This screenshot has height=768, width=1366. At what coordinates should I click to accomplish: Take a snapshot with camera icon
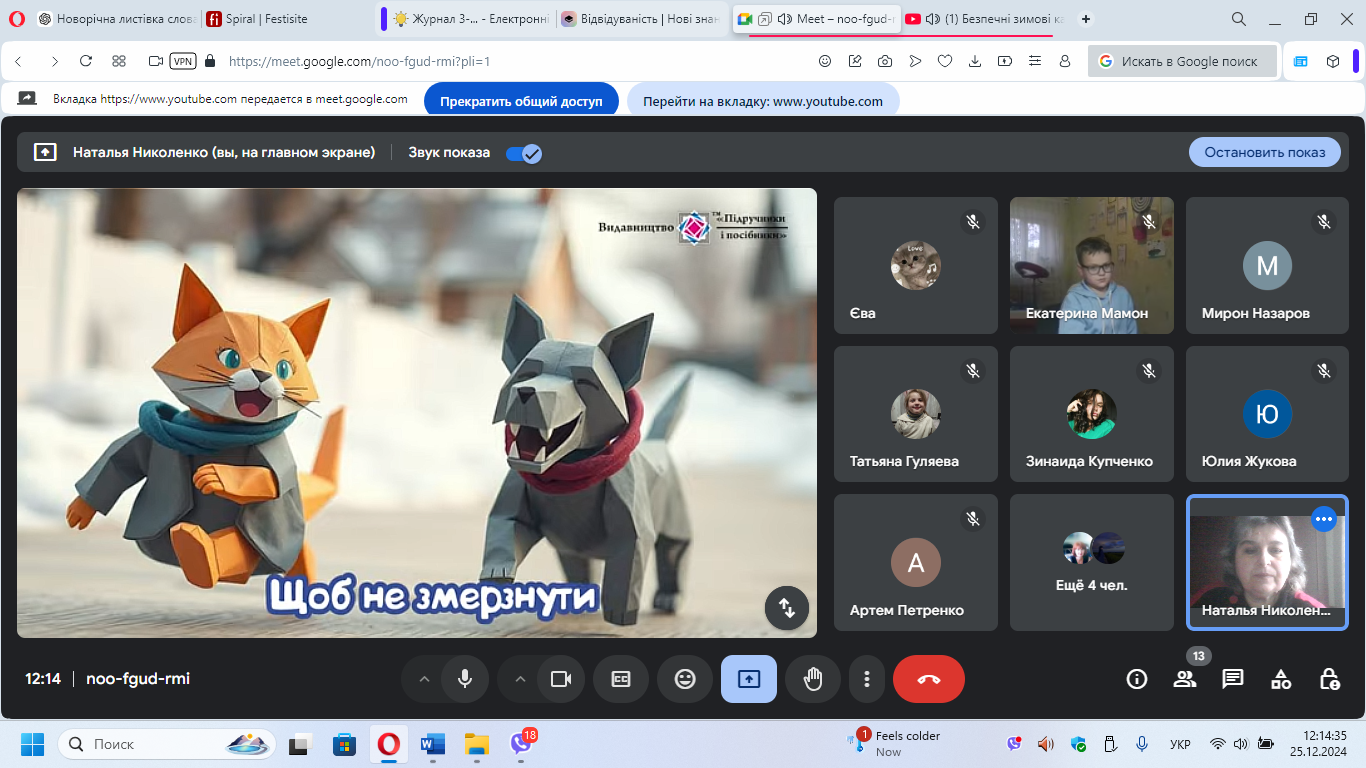point(885,61)
